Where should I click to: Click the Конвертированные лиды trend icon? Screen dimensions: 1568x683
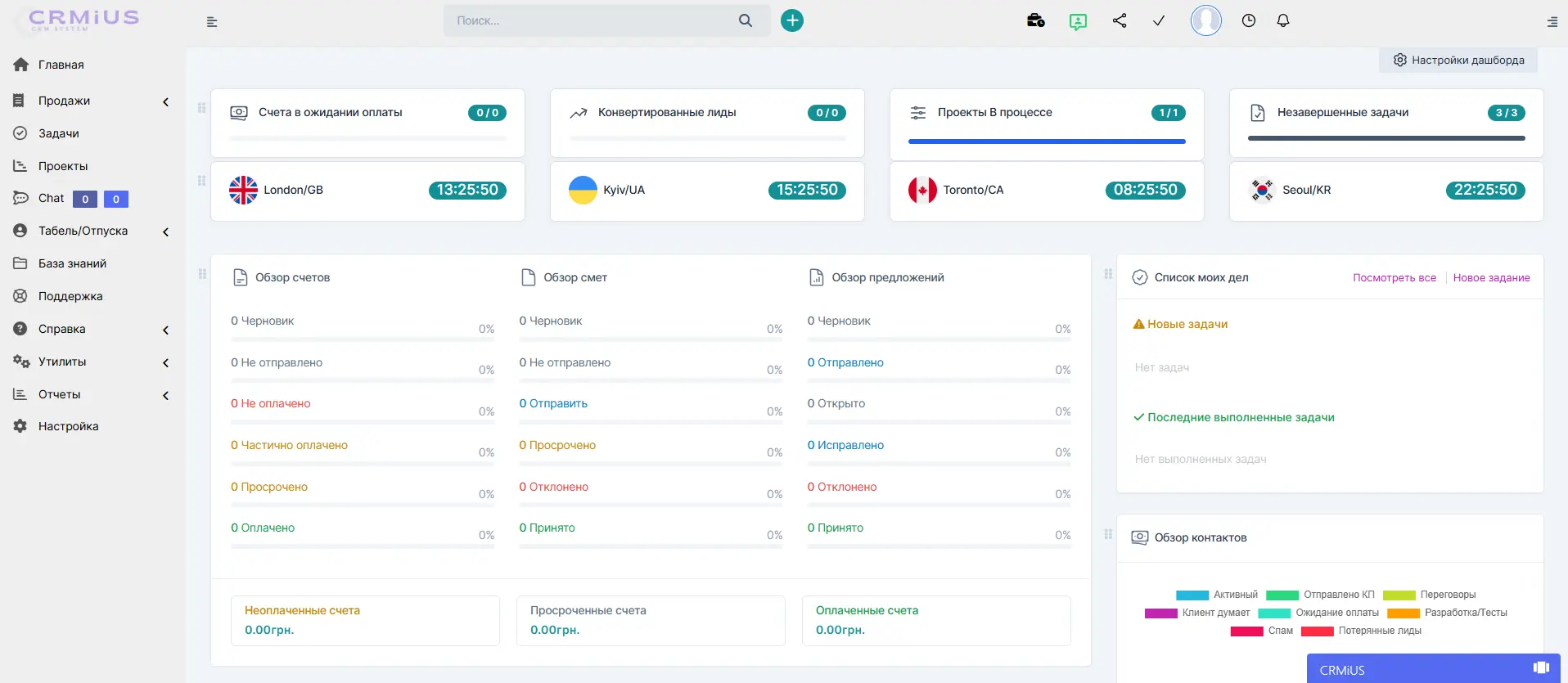[579, 113]
